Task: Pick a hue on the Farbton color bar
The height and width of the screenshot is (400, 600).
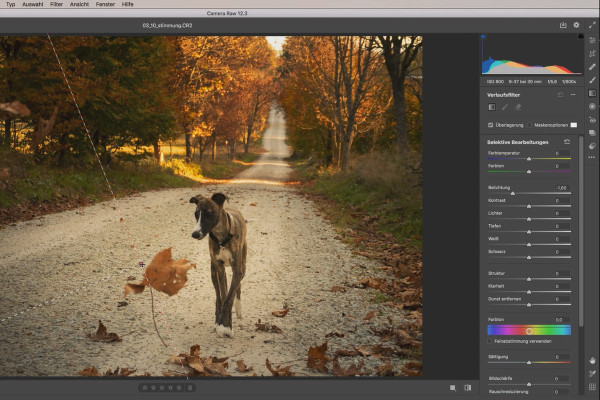Action: coord(529,330)
